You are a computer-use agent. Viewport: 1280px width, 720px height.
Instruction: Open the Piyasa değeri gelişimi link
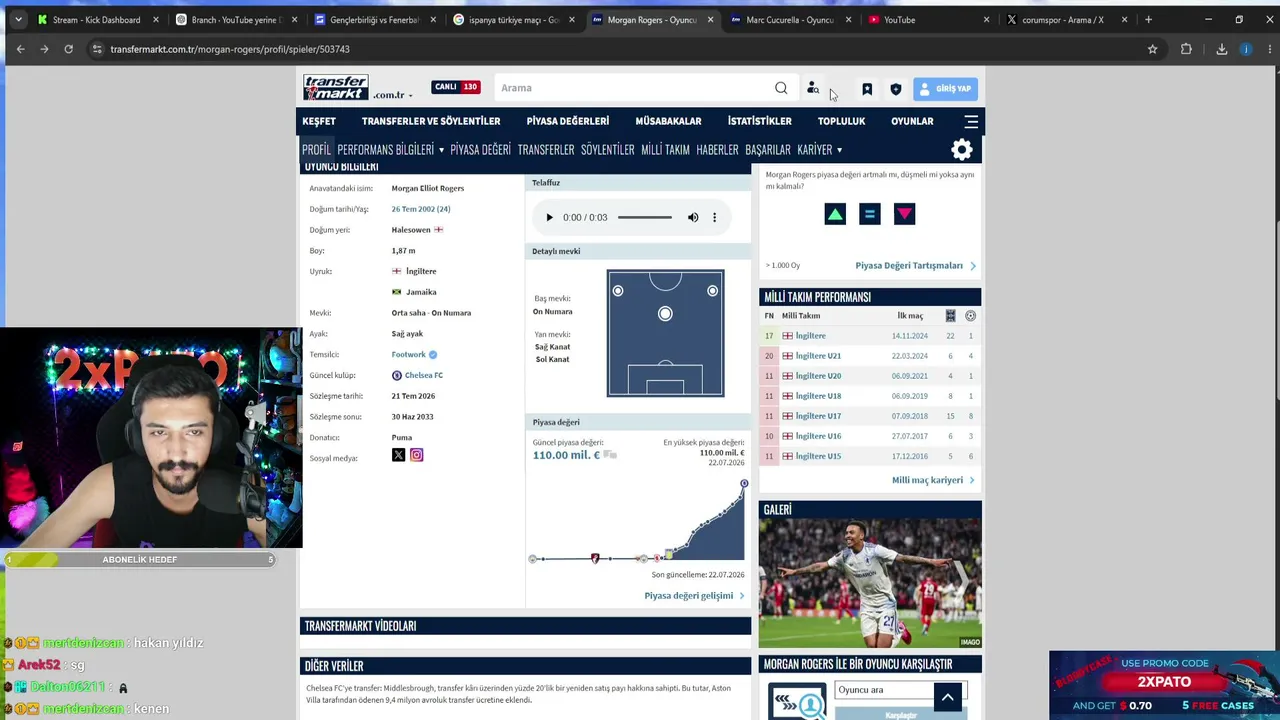click(x=694, y=596)
